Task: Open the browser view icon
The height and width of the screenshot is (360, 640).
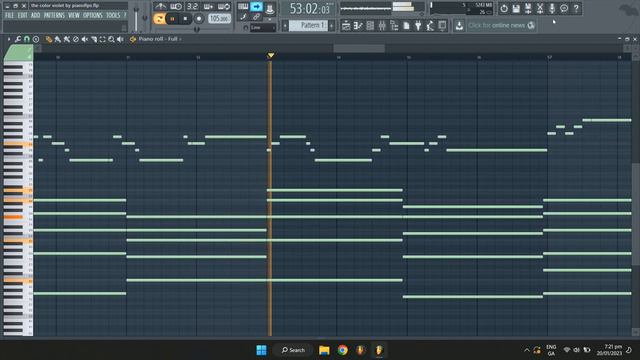Action: [x=394, y=26]
